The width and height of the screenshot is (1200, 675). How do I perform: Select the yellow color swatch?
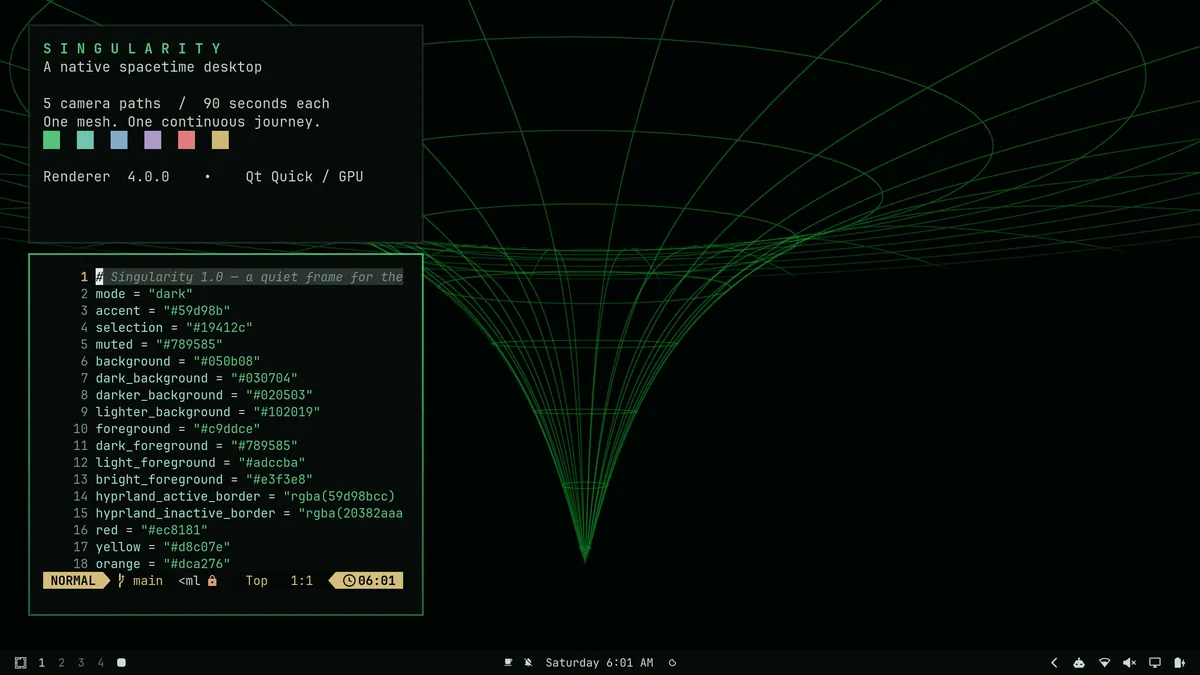(x=220, y=140)
